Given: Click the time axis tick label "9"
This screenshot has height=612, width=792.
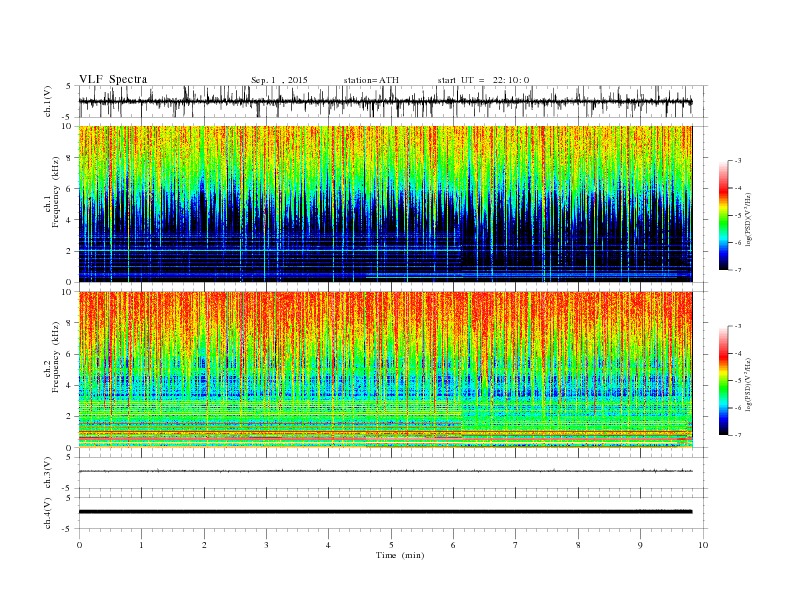Looking at the screenshot, I should click(640, 545).
